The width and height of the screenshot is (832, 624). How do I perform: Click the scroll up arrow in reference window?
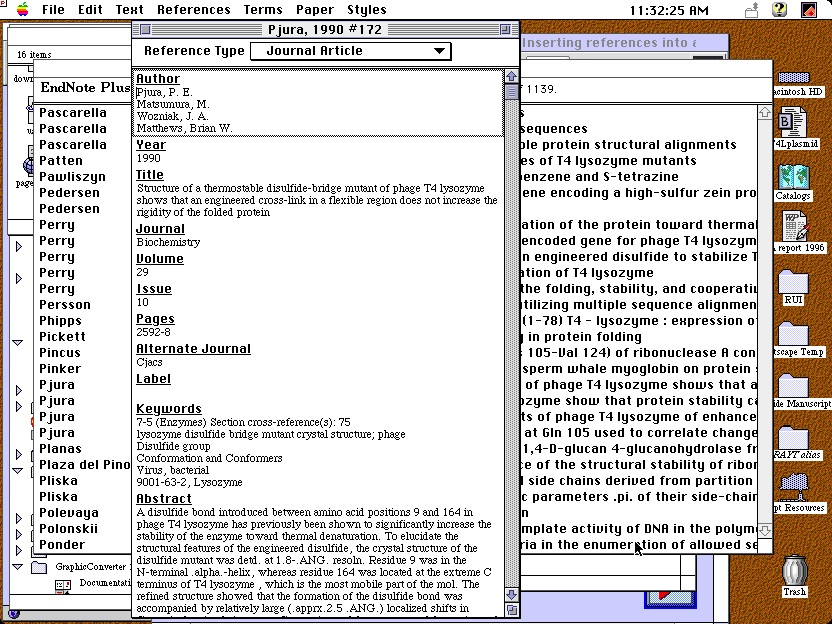tap(512, 76)
